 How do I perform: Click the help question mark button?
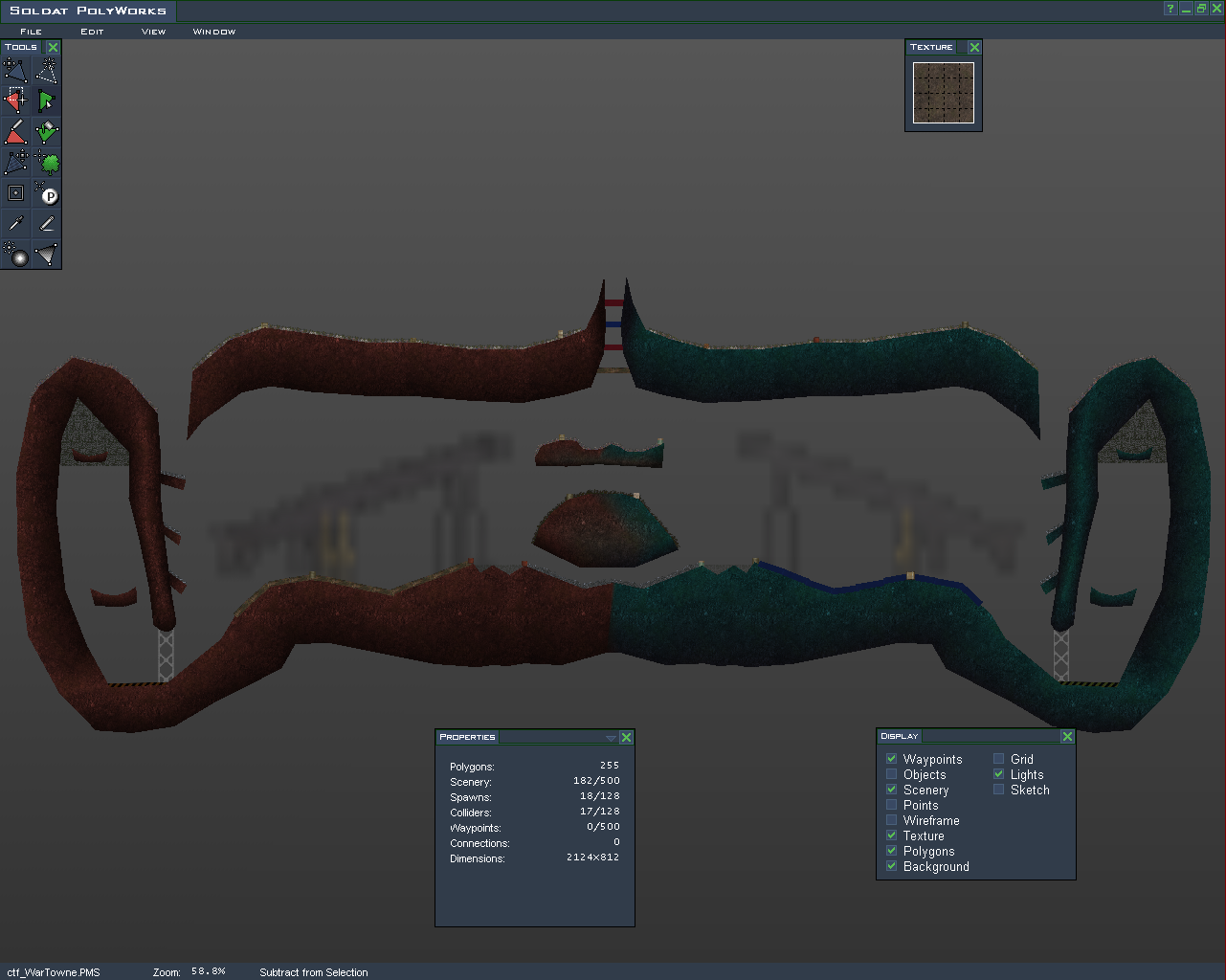1170,9
